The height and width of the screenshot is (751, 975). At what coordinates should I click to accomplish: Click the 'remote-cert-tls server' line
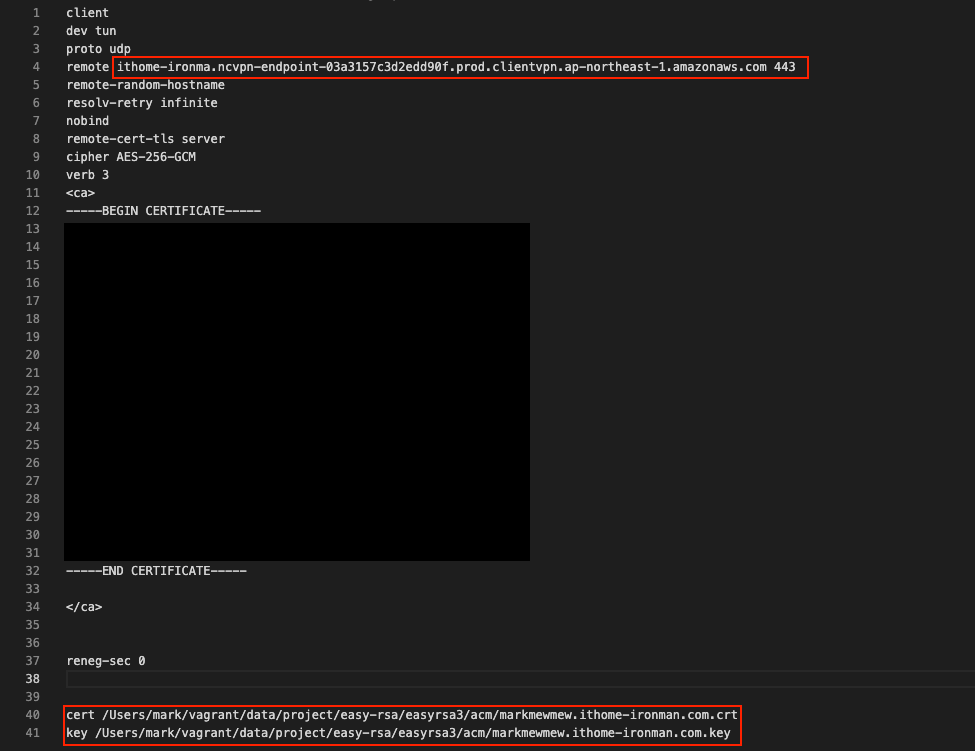(146, 139)
